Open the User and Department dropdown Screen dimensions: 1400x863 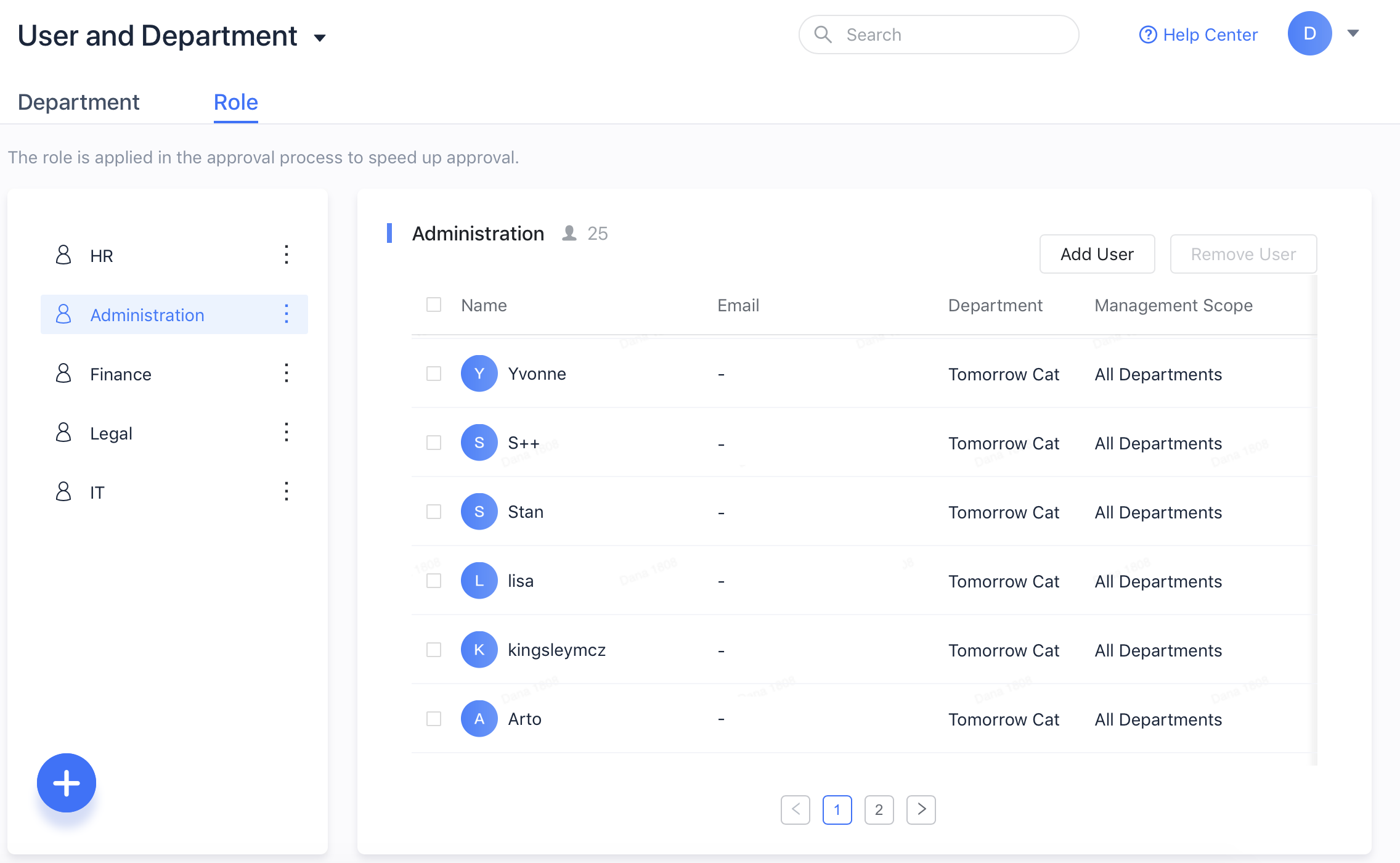320,37
